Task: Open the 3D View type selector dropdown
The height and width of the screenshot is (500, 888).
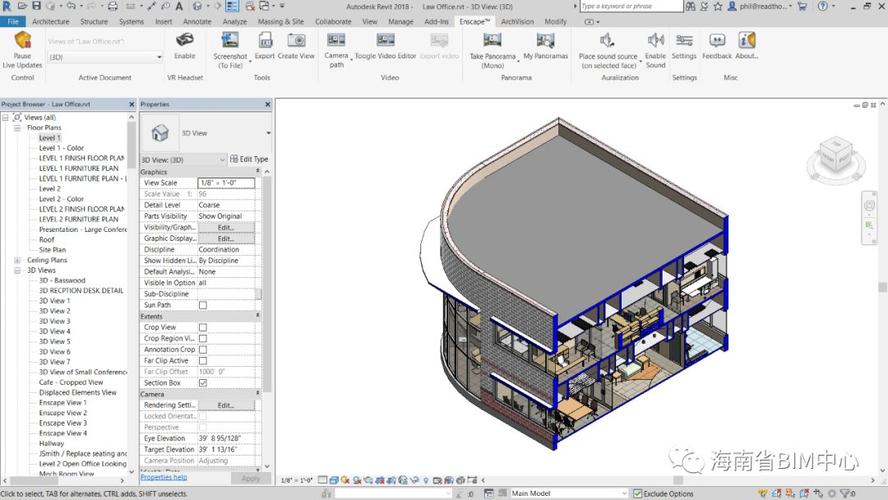Action: point(268,132)
